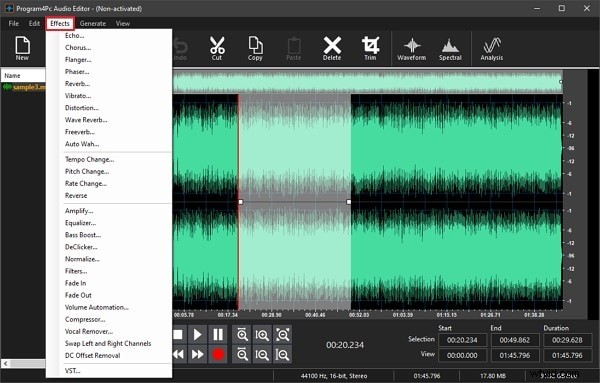600x383 pixels.
Task: Click the Cut scissors icon
Action: tap(217, 48)
